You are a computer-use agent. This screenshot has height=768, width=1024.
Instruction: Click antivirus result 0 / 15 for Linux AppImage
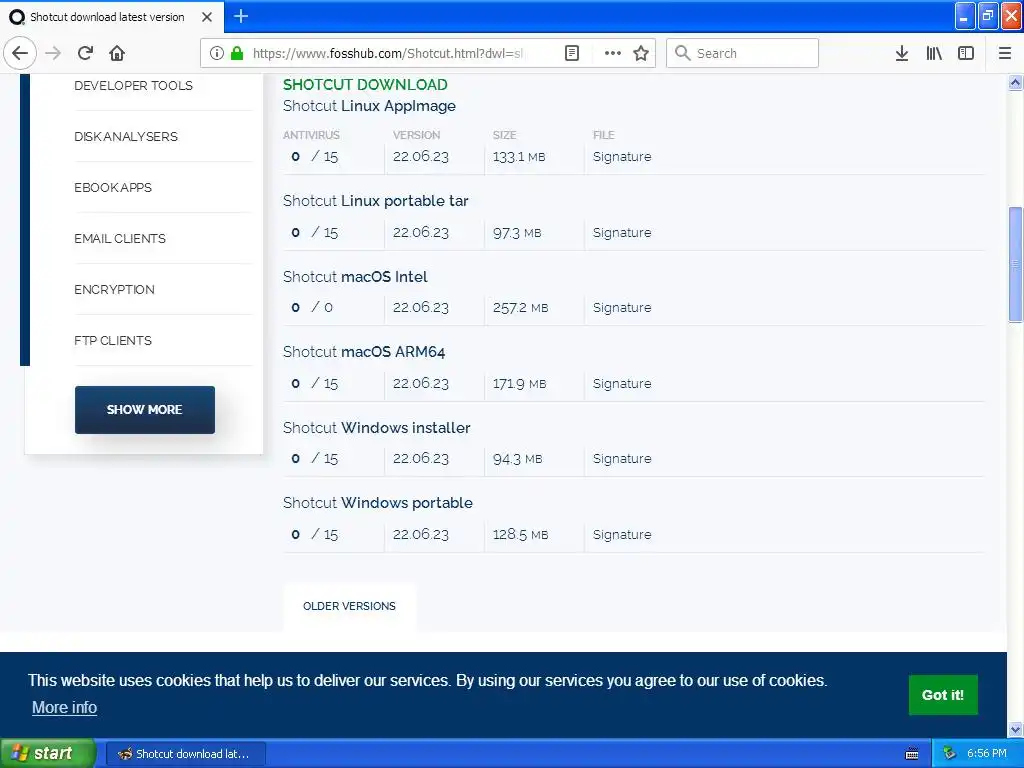pos(315,157)
